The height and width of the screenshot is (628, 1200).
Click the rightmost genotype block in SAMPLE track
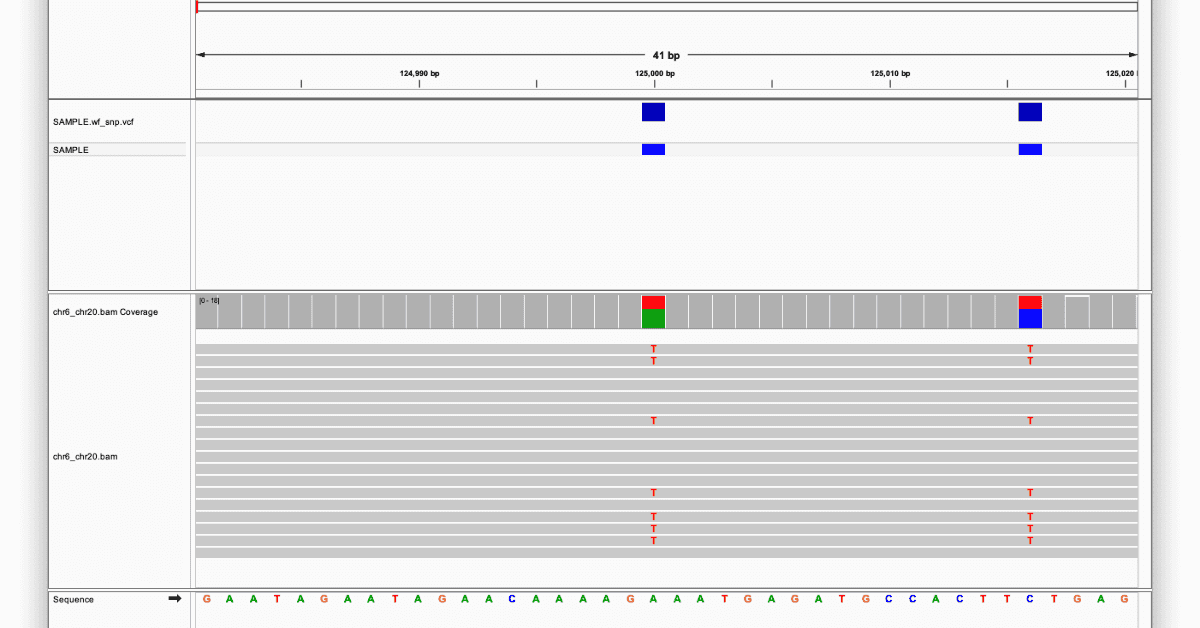(1029, 149)
